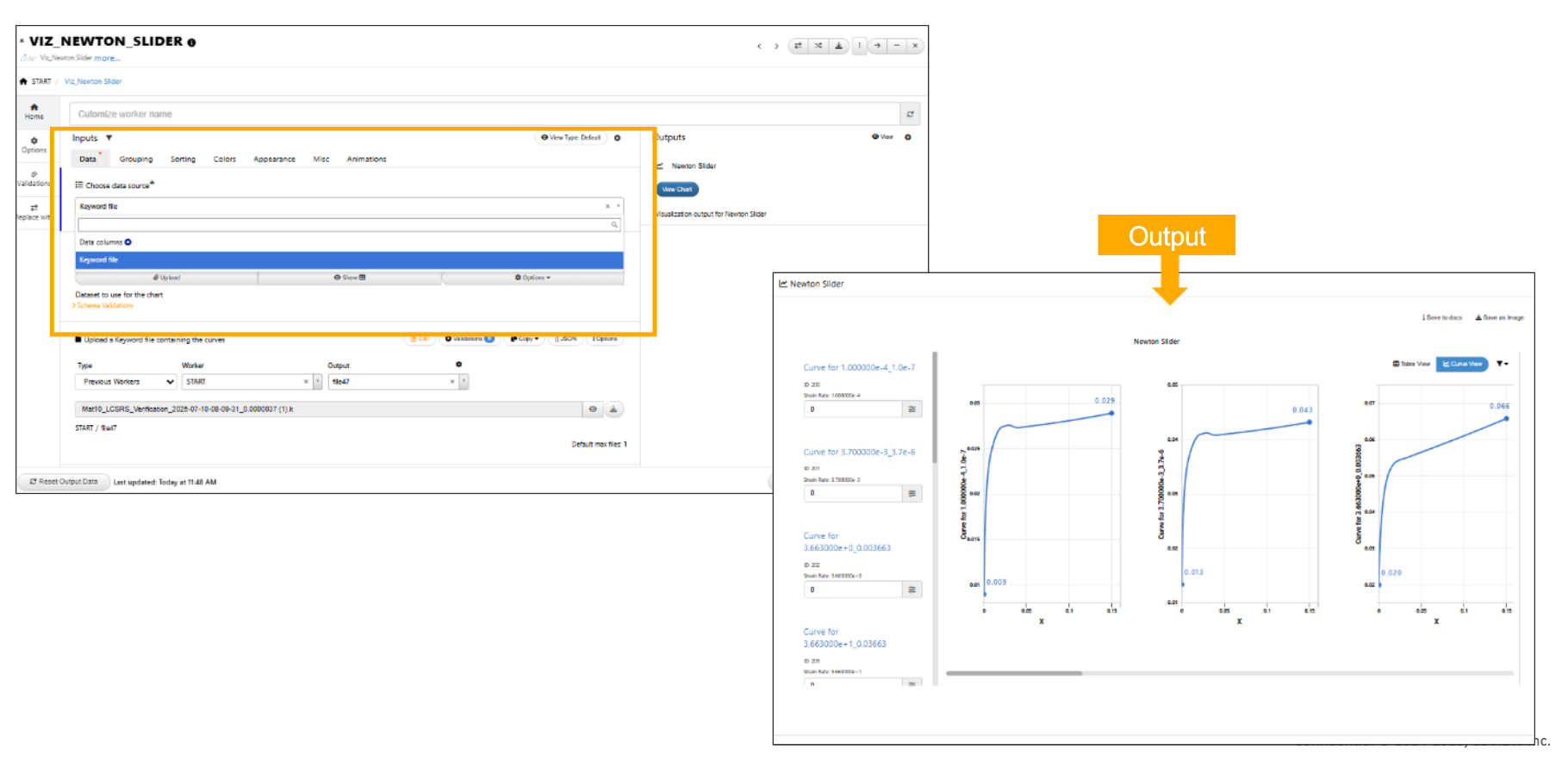Click slider settings icon for Curve 3.663000e+0
Screen dimensions: 1568x762
(912, 590)
